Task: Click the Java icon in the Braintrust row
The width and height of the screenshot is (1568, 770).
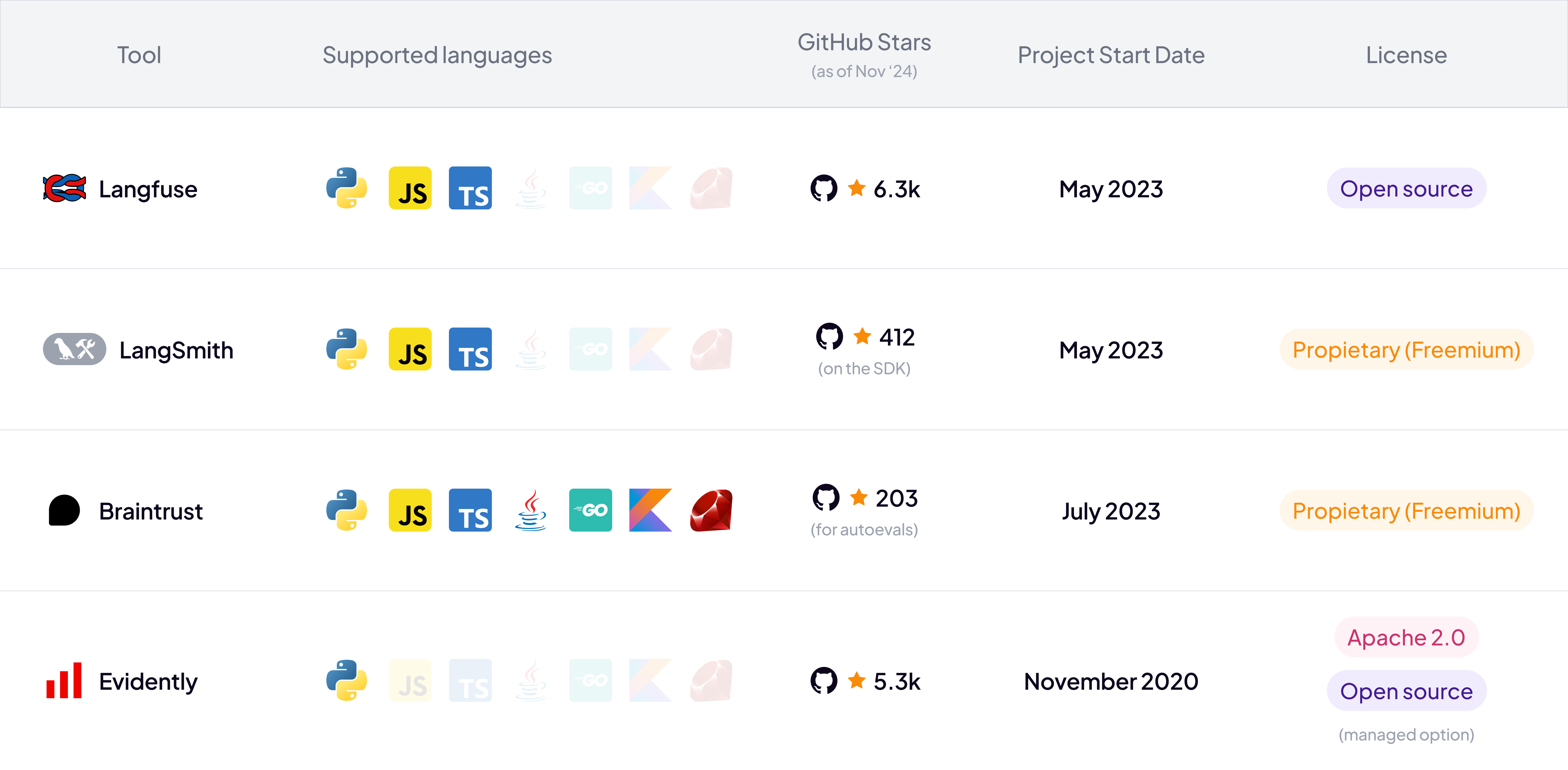Action: (x=530, y=510)
